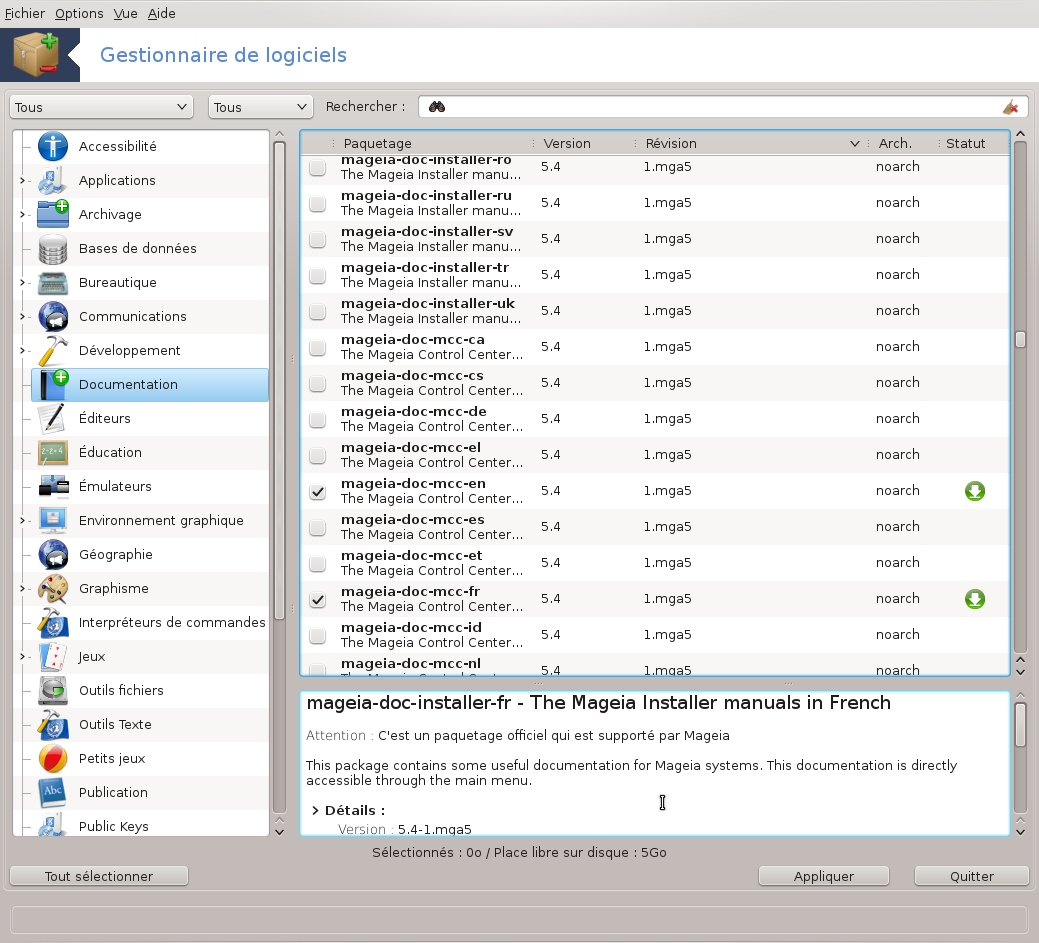Screen dimensions: 1039x943
Task: Open the Aide menu
Action: point(161,13)
